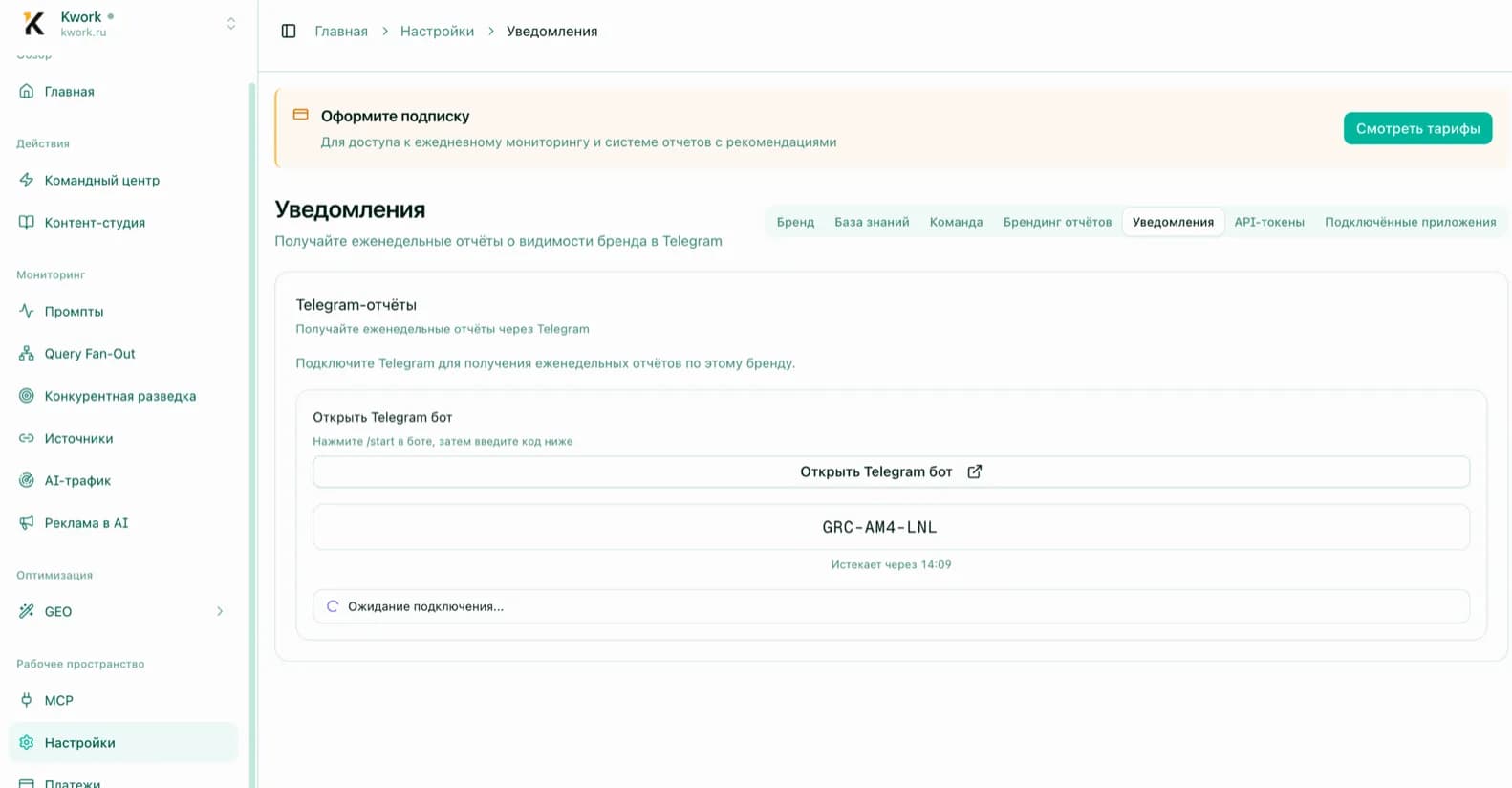Viewport: 1512px width, 788px height.
Task: Click the link icon for Источники
Action: pos(27,438)
